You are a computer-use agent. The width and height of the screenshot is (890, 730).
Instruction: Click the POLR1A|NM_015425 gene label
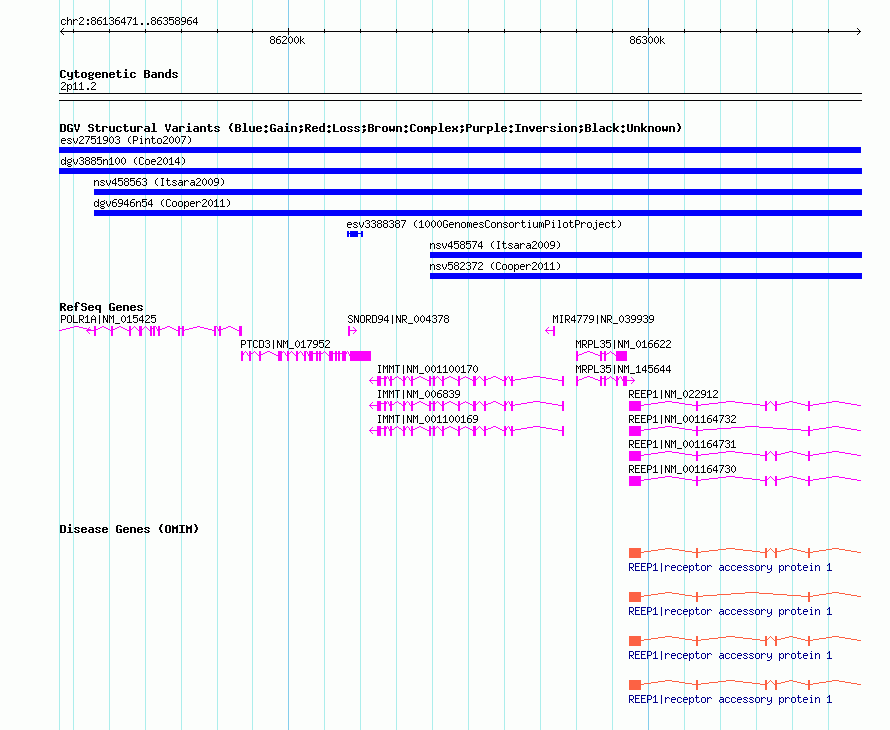point(108,320)
